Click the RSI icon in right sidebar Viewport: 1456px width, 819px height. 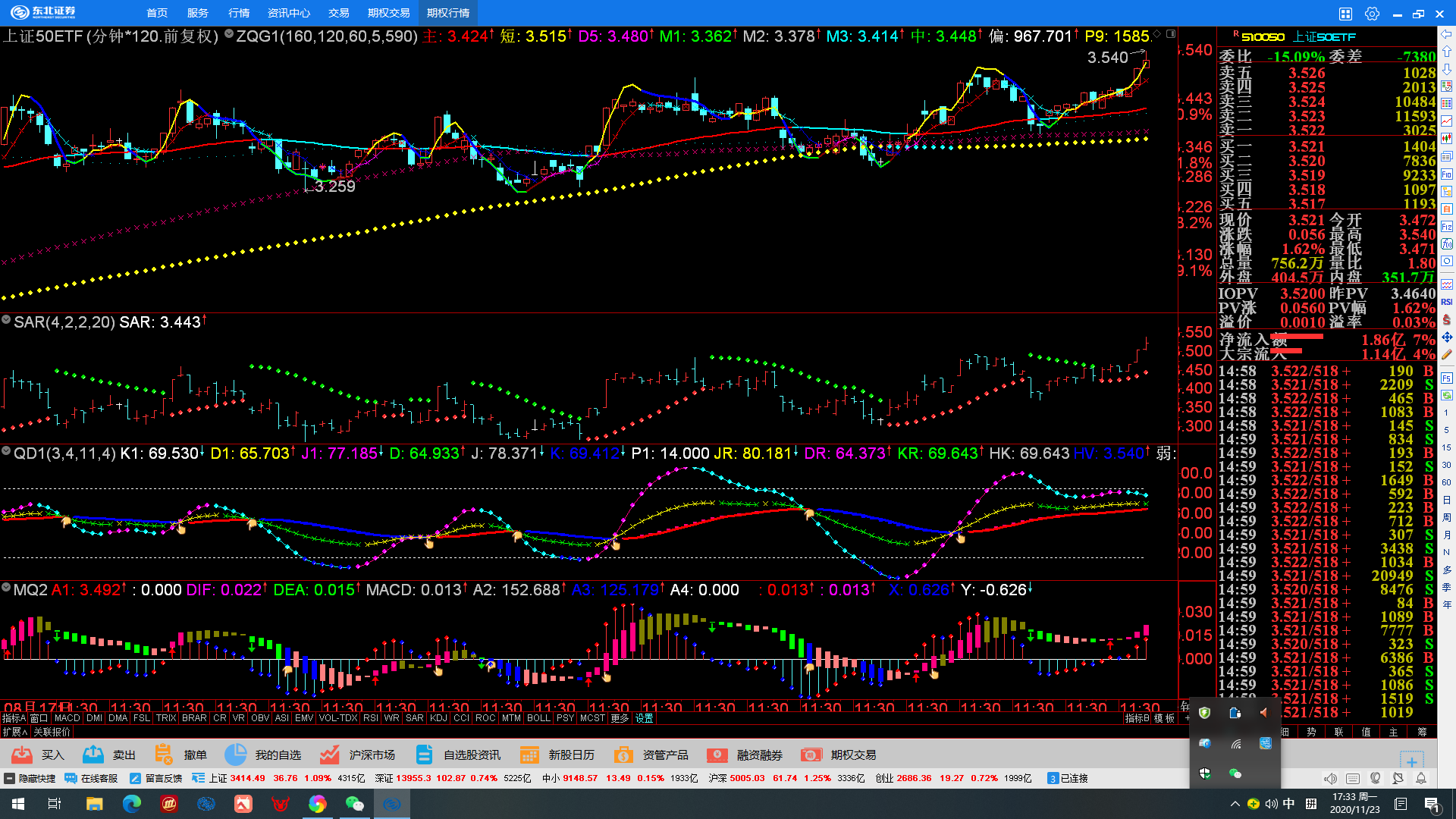[x=1447, y=302]
